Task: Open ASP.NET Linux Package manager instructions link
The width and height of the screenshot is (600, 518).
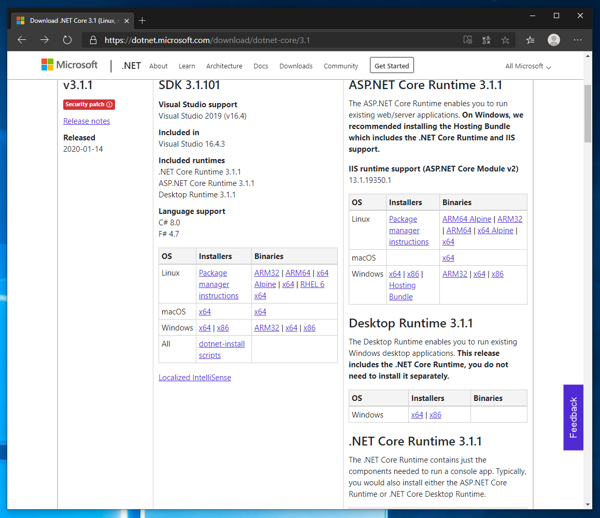Action: click(408, 230)
